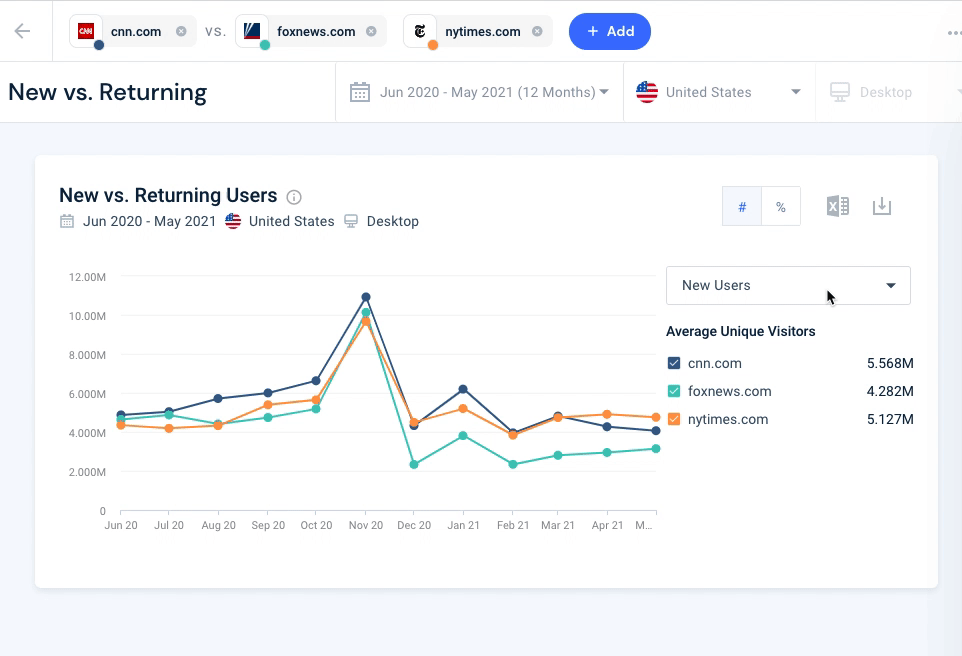This screenshot has width=962, height=656.
Task: Remove cnn.com from the comparison
Action: (x=181, y=31)
